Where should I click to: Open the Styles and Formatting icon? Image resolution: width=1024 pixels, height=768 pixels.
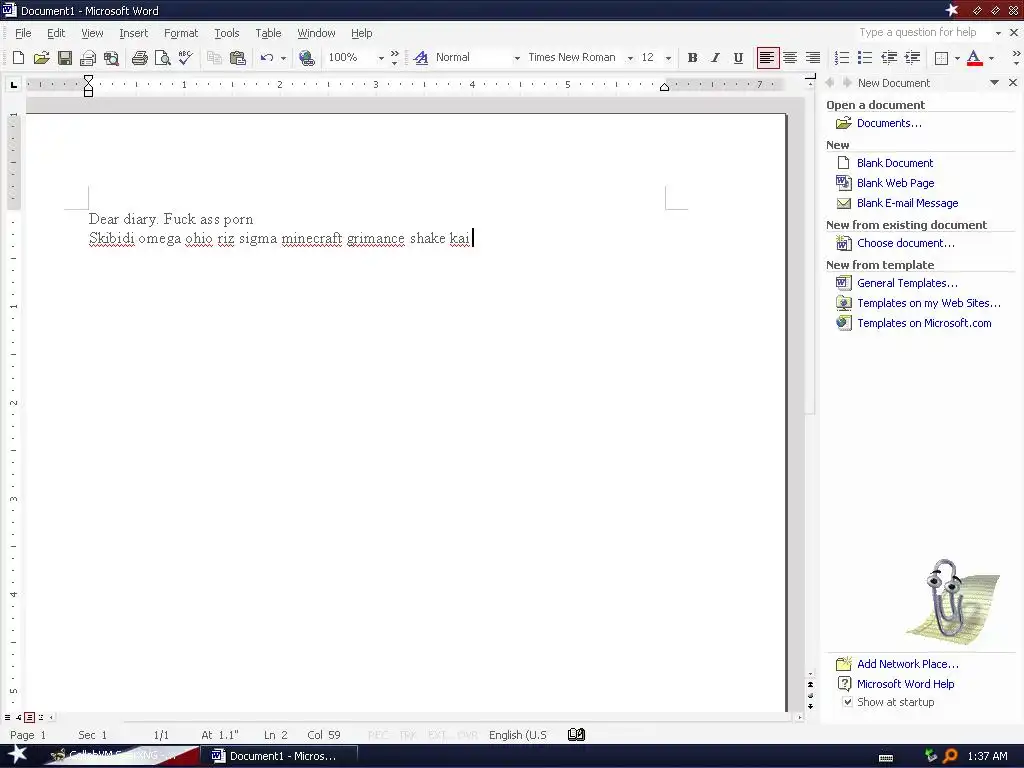421,58
